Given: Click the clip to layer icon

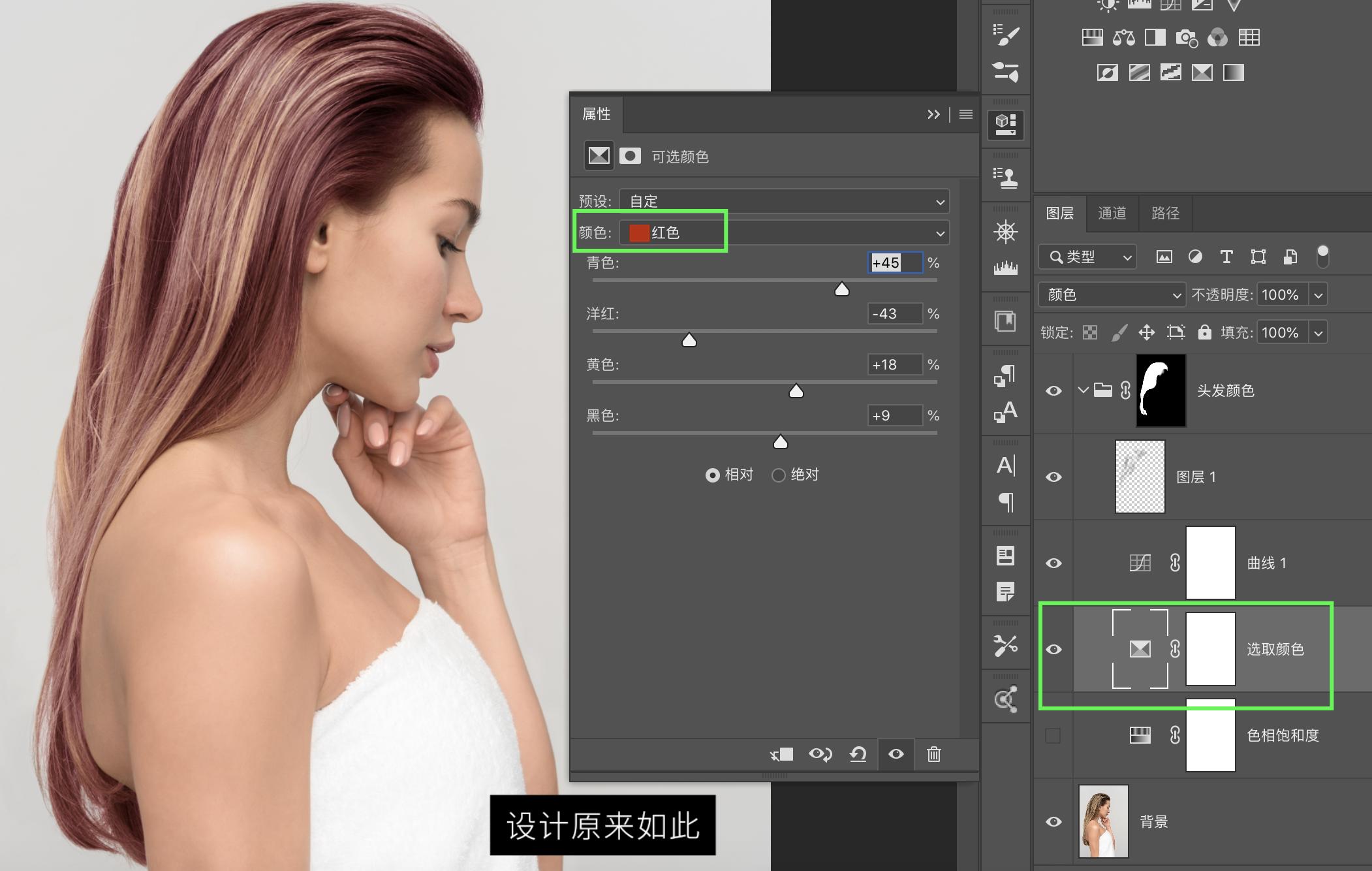Looking at the screenshot, I should [x=781, y=754].
